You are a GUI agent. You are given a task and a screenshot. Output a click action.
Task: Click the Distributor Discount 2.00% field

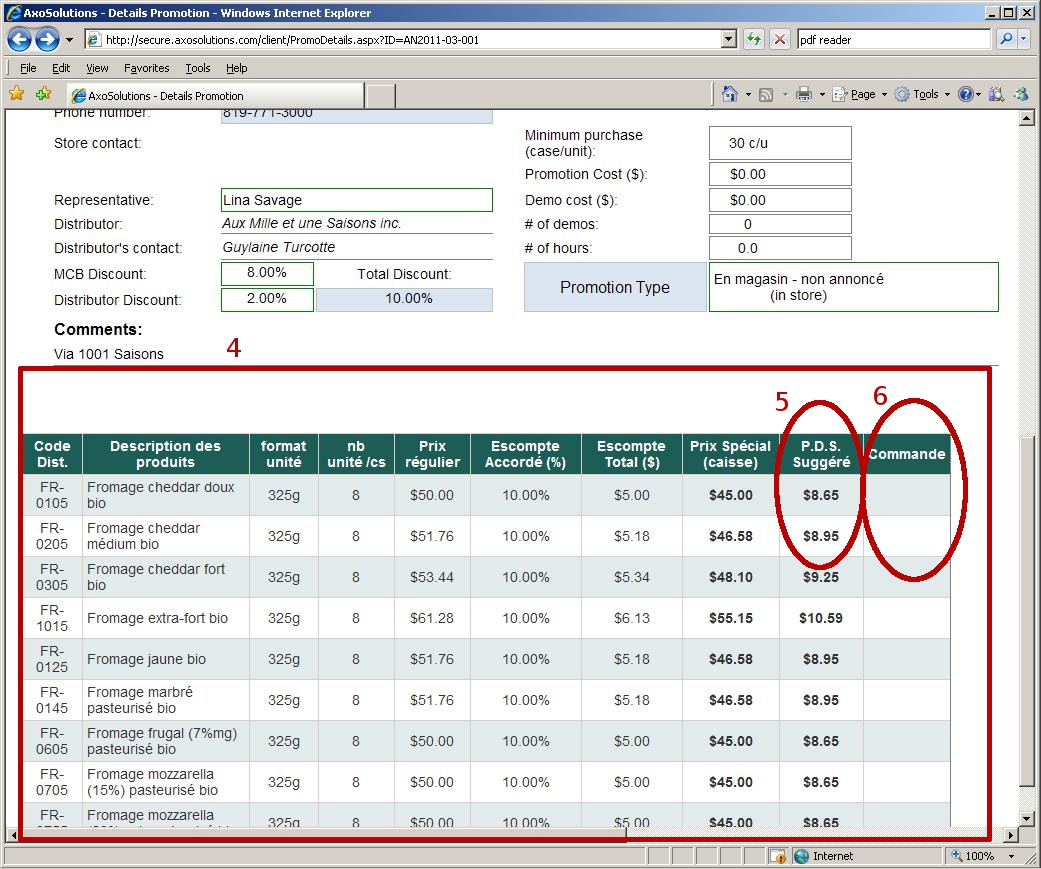(x=267, y=299)
